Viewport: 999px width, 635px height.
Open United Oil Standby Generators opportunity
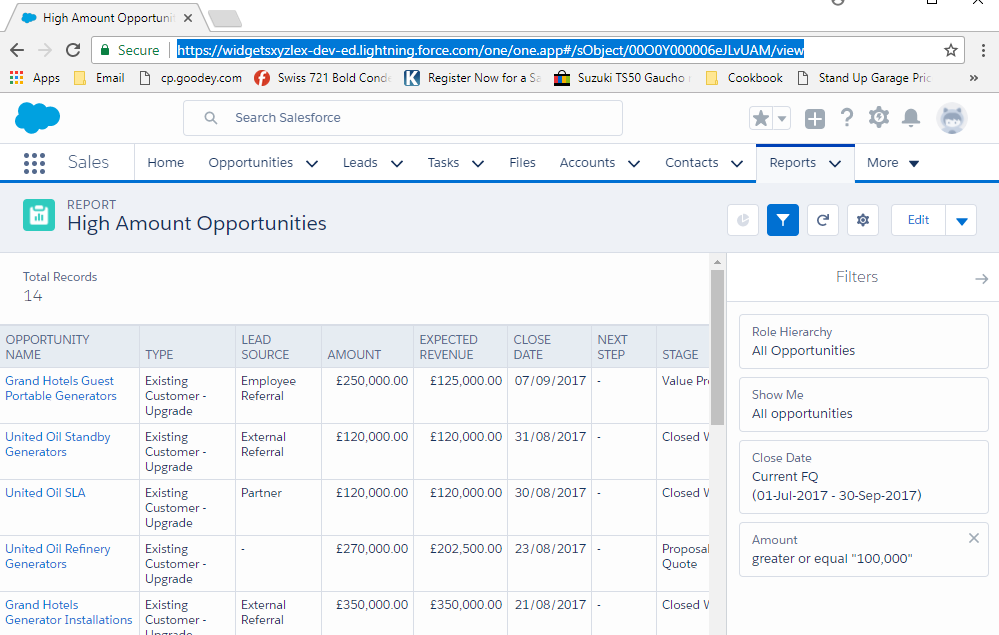click(58, 445)
